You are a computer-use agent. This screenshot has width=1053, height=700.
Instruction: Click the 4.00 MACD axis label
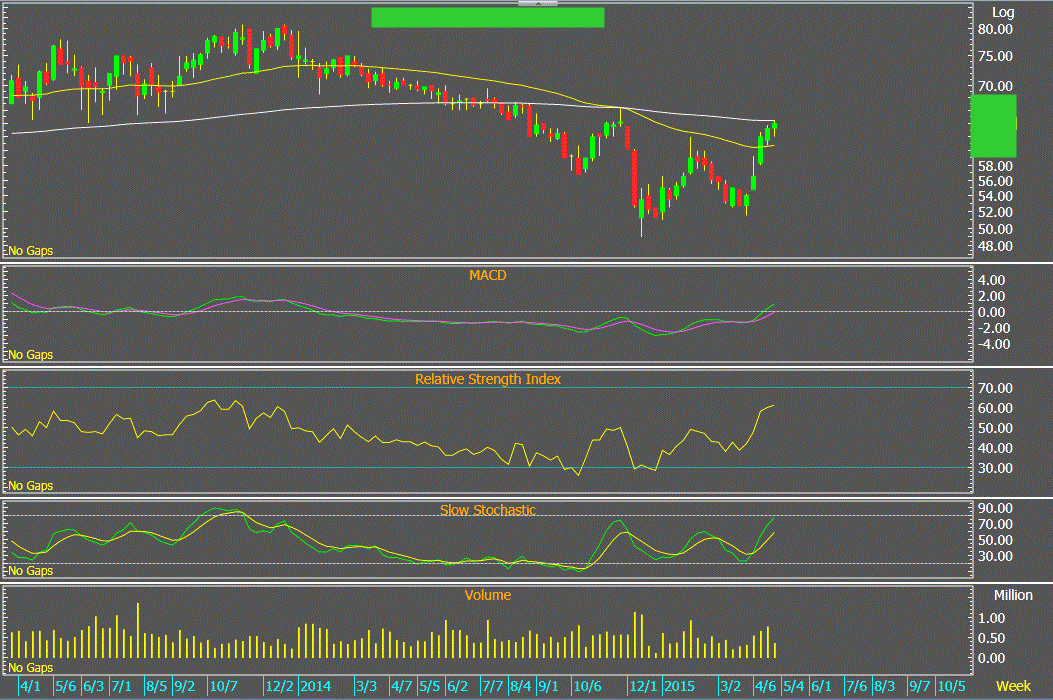[991, 280]
